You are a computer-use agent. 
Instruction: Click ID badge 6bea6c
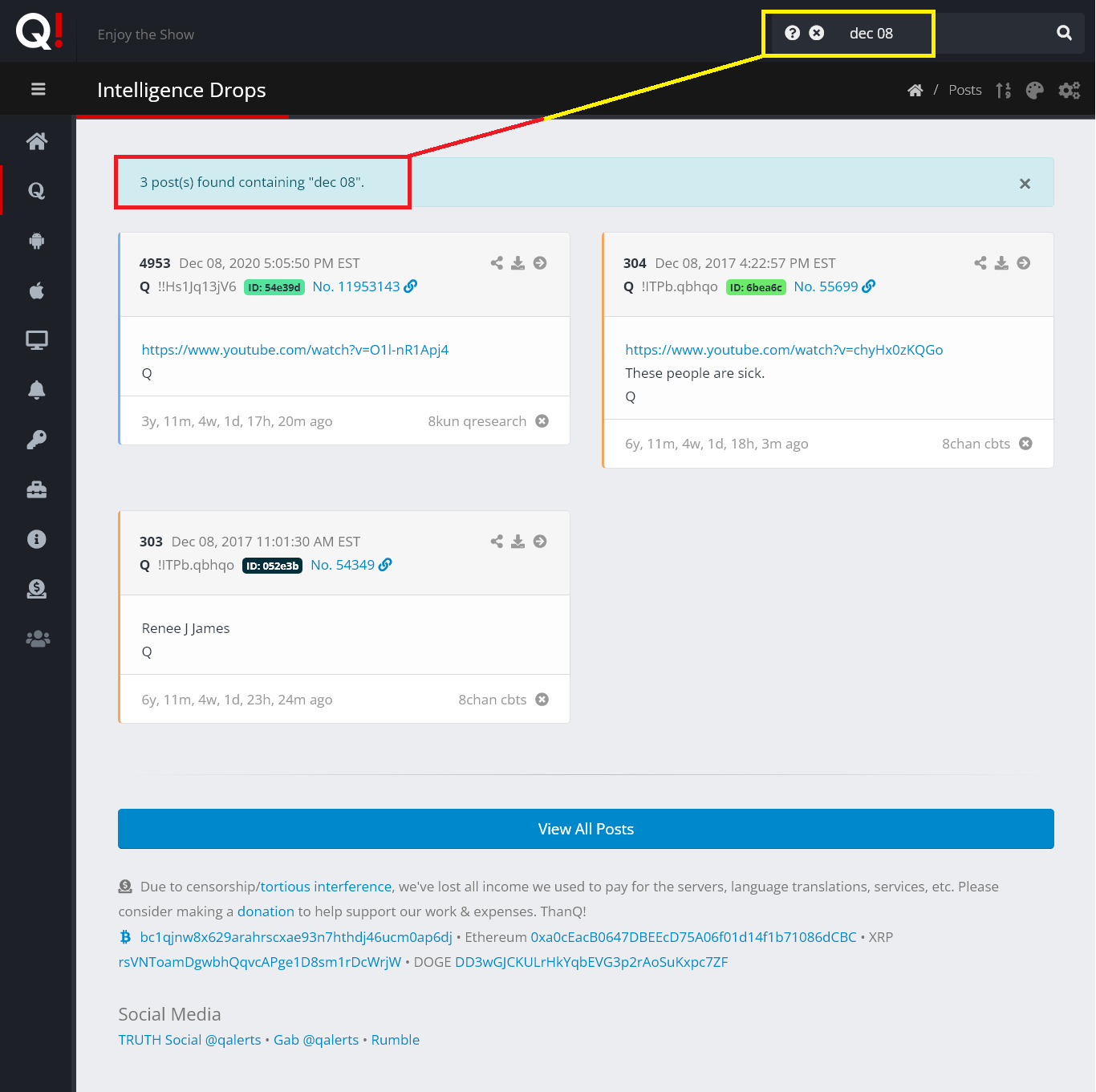tap(756, 287)
